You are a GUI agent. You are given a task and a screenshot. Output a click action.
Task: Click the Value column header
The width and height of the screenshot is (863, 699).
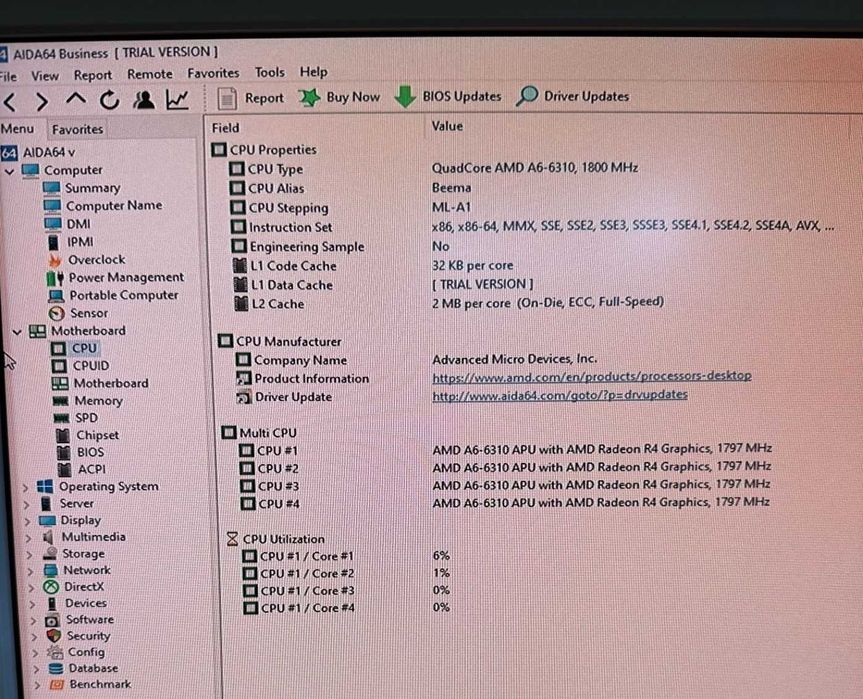point(446,127)
